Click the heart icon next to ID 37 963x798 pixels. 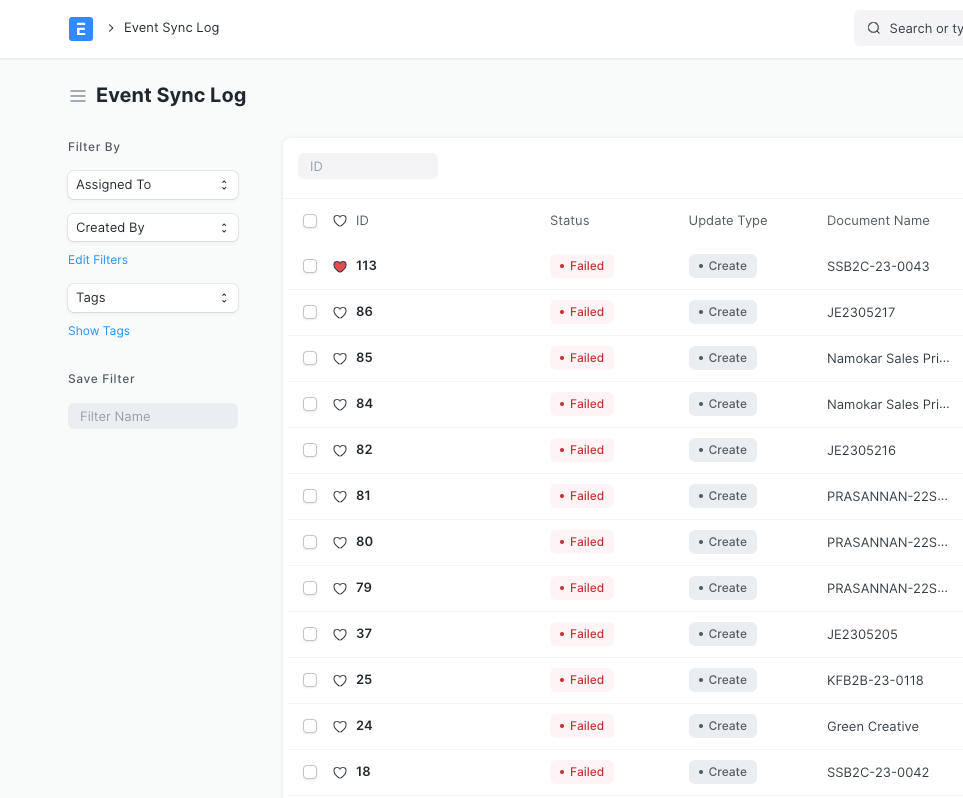click(339, 634)
